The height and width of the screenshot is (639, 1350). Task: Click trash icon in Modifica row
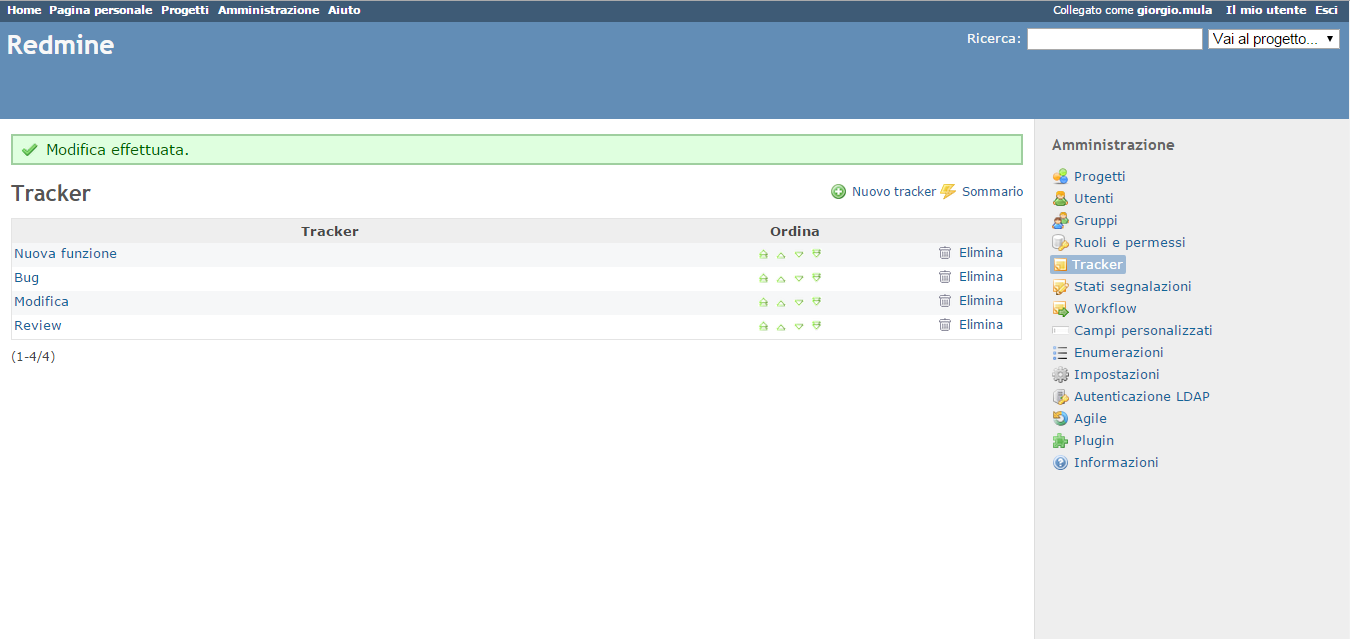click(945, 301)
